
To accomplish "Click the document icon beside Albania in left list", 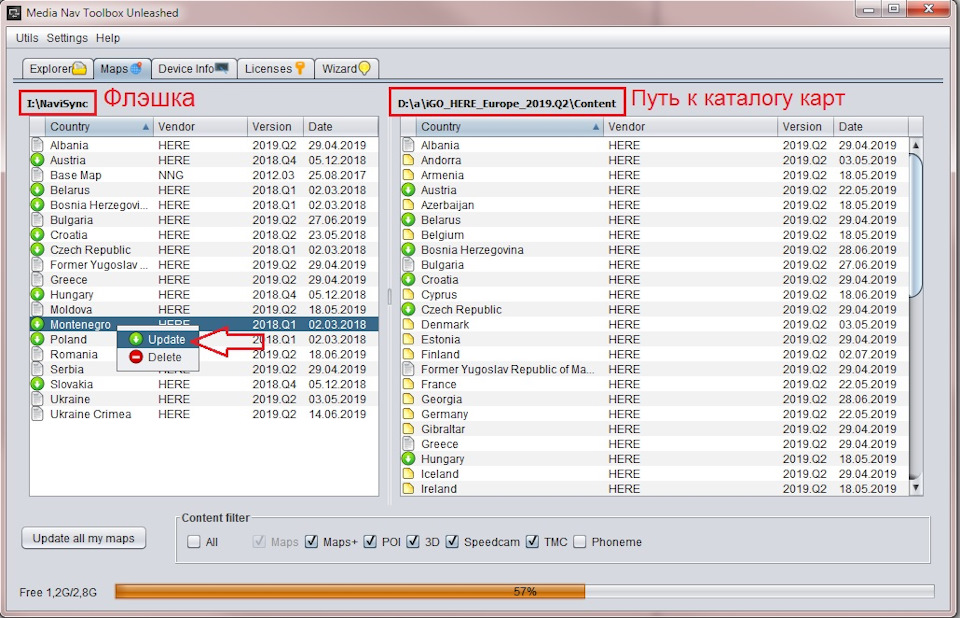I will click(37, 145).
